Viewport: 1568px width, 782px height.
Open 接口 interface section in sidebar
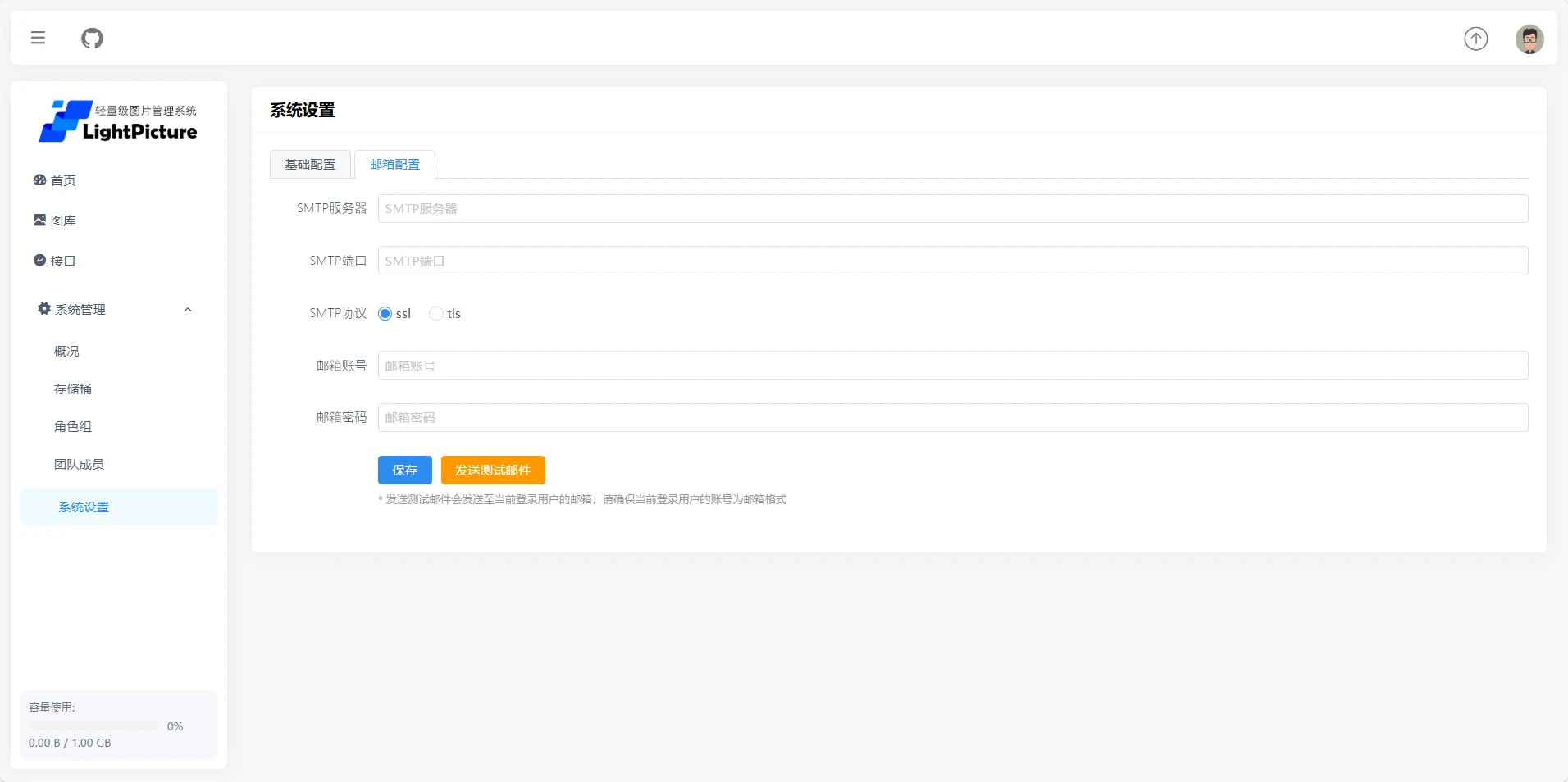coord(64,261)
